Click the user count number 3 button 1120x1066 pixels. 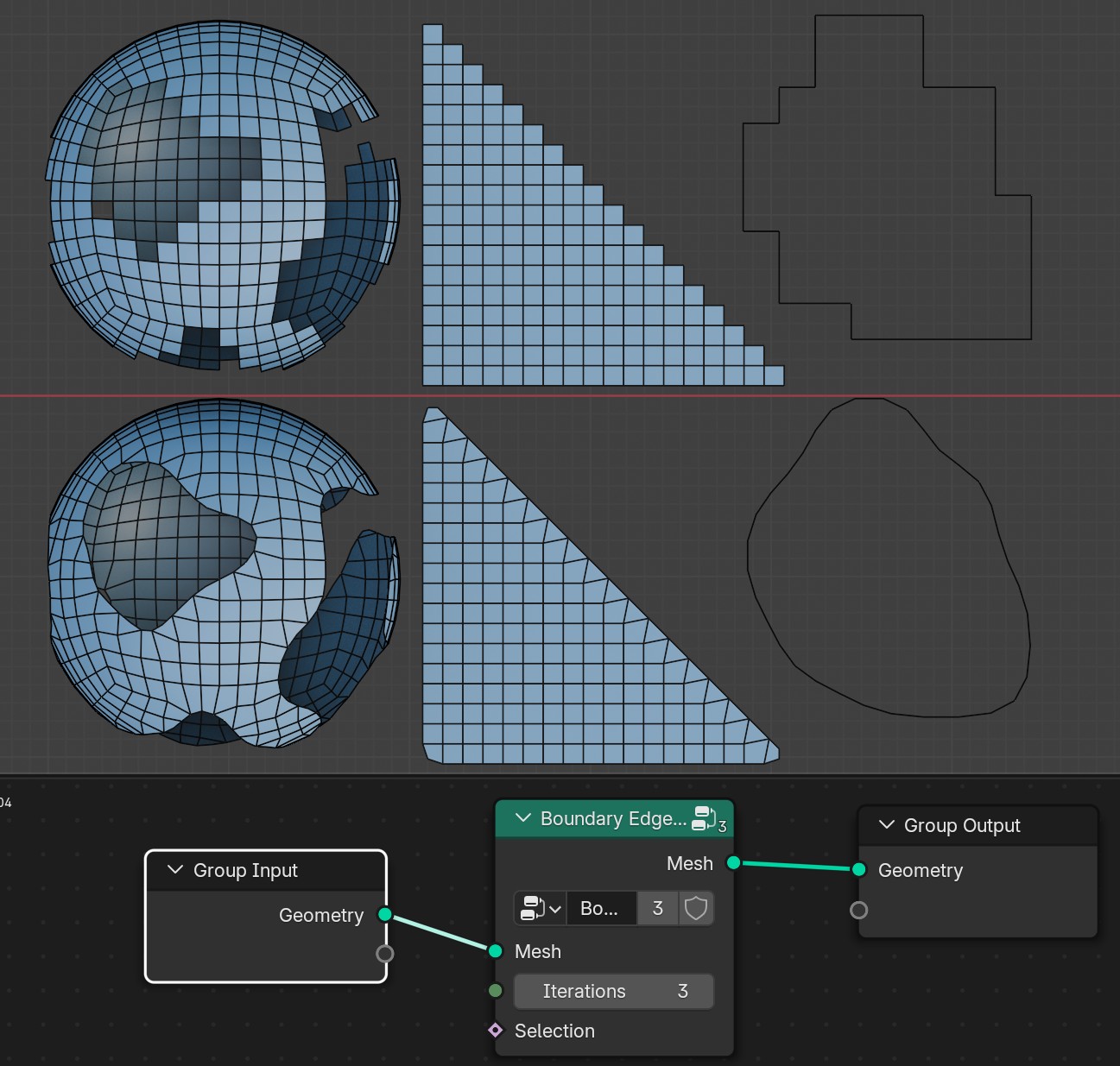tap(658, 908)
